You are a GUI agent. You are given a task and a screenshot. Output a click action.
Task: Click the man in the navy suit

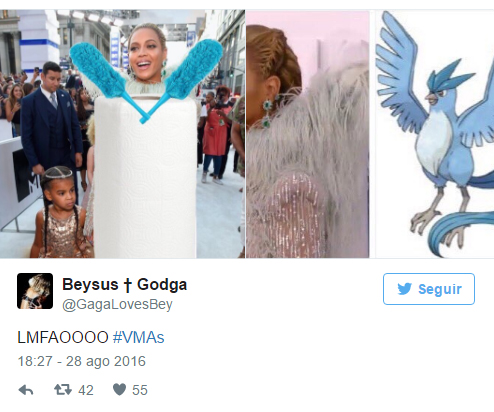click(51, 127)
